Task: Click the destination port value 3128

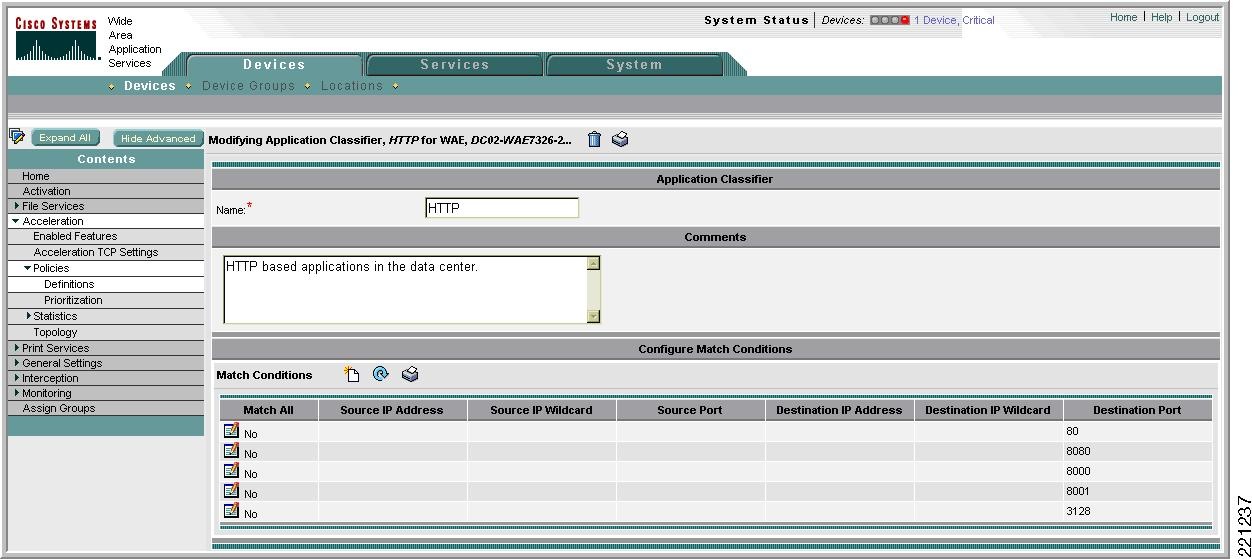Action: (x=1079, y=511)
